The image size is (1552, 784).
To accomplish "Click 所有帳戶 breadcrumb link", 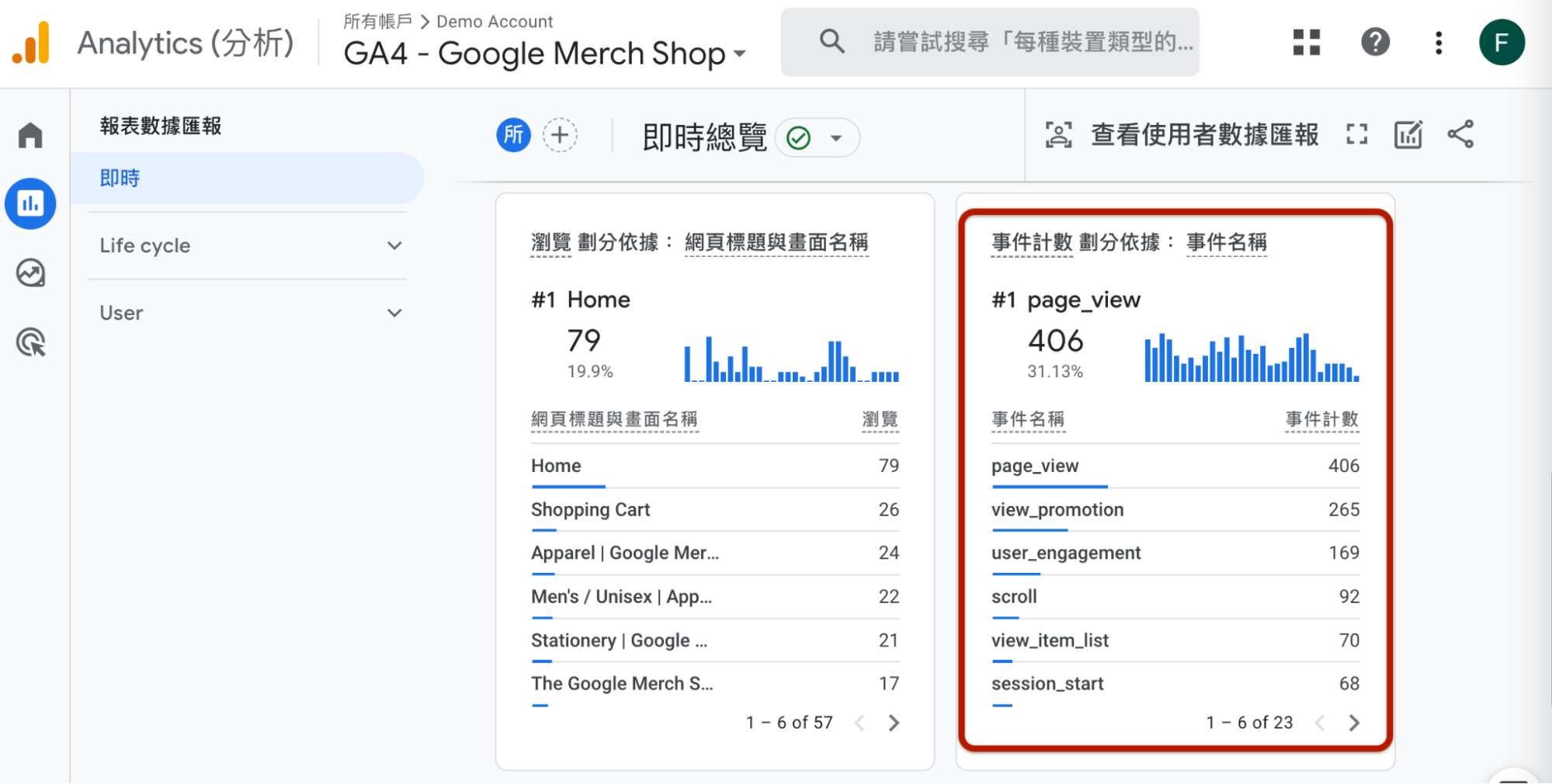I will 377,21.
